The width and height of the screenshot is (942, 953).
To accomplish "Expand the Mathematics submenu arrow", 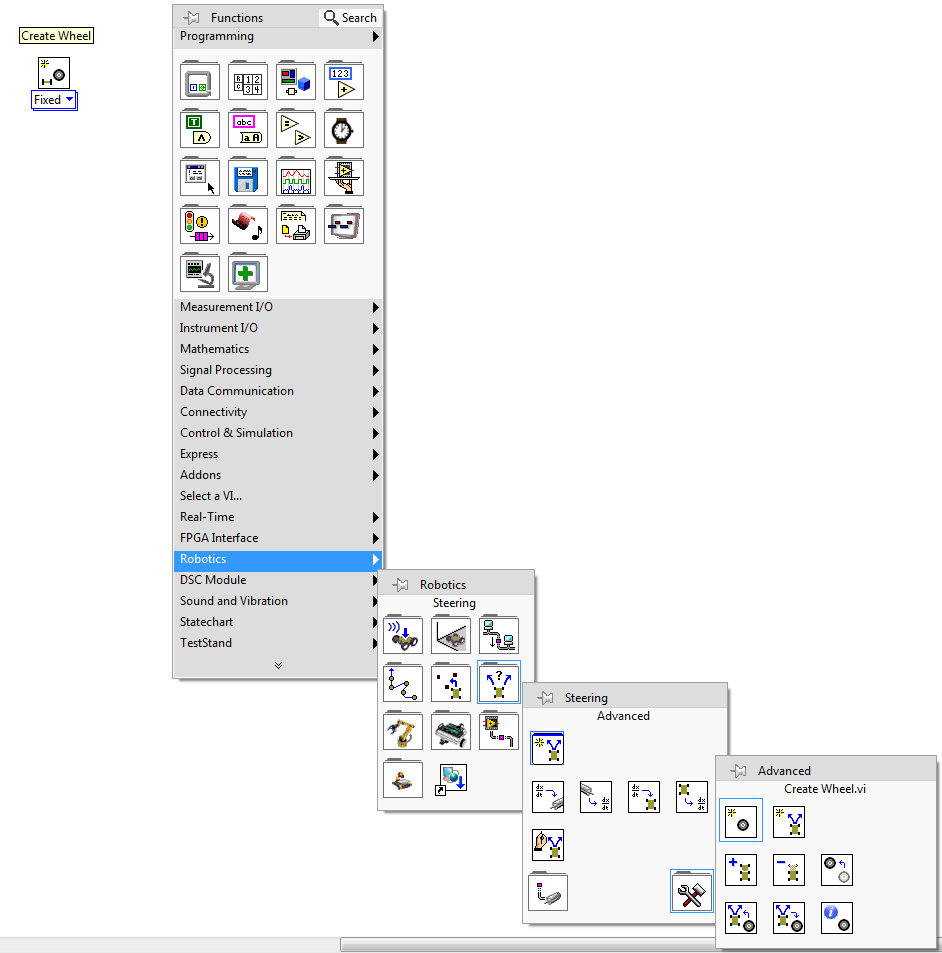I will tap(376, 349).
